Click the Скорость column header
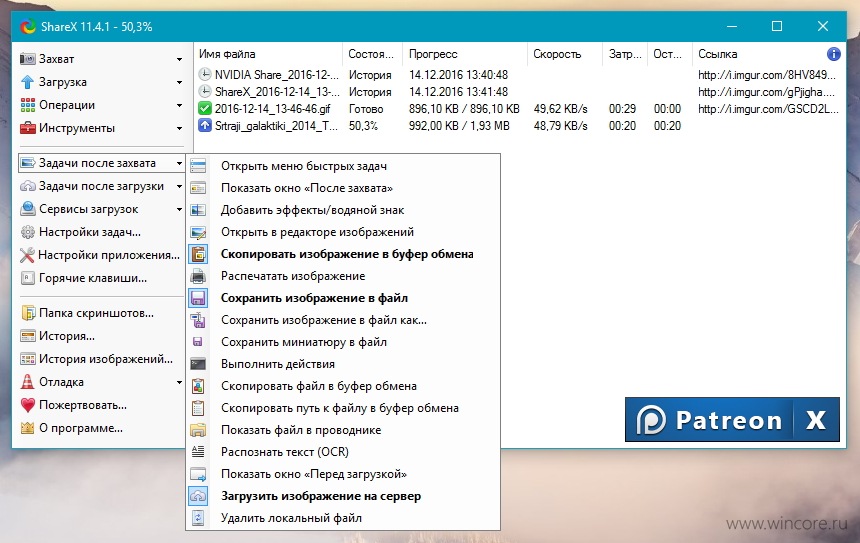860x543 pixels. coord(564,54)
